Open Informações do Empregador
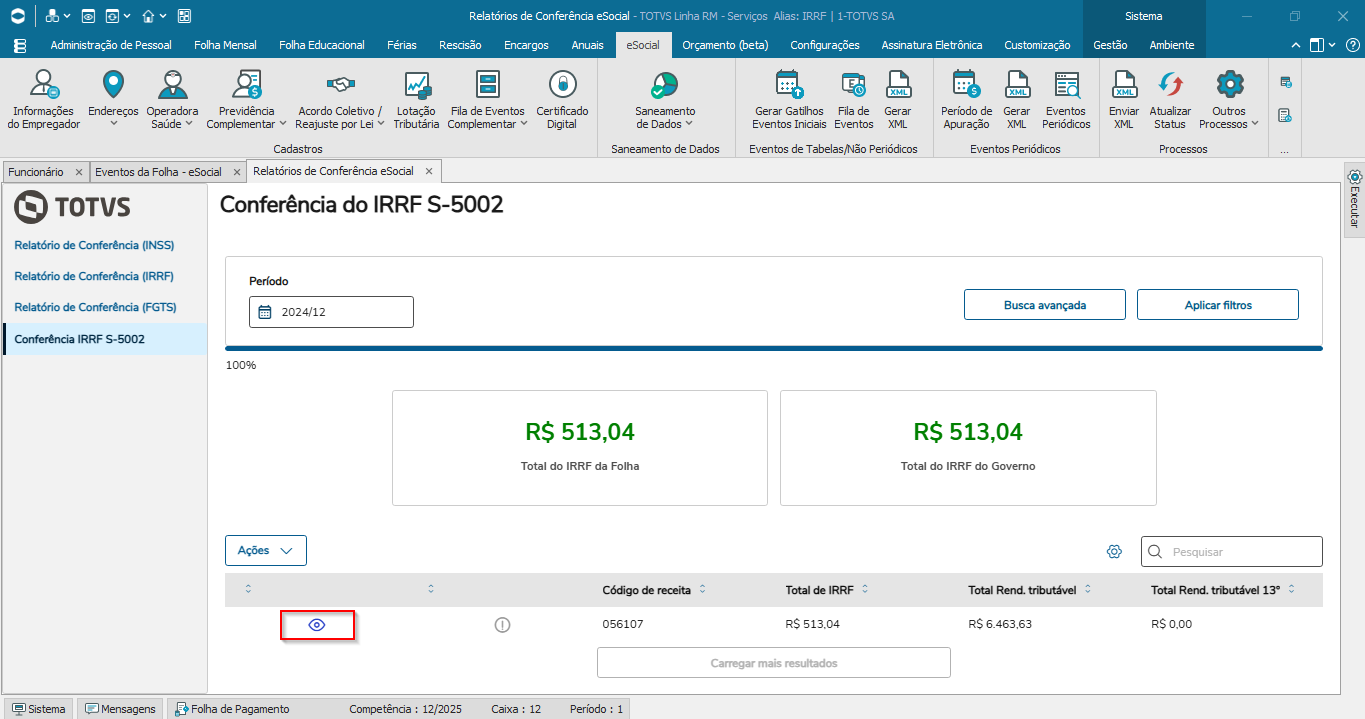This screenshot has height=719, width=1365. pos(43,100)
